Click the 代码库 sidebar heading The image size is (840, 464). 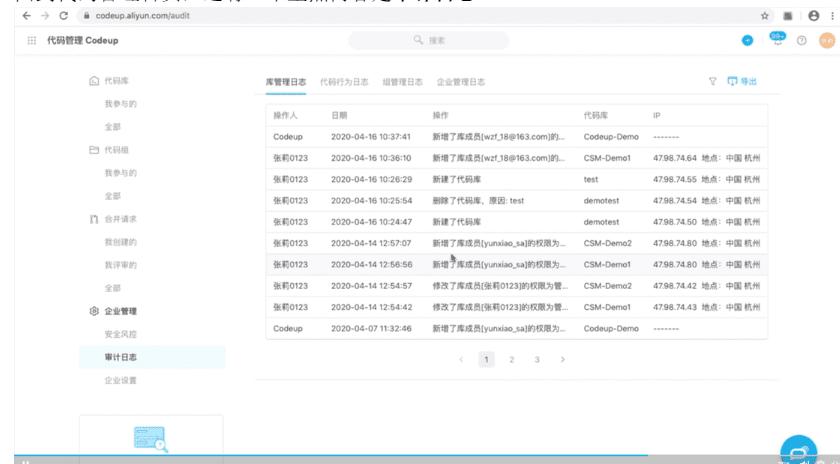pos(116,81)
